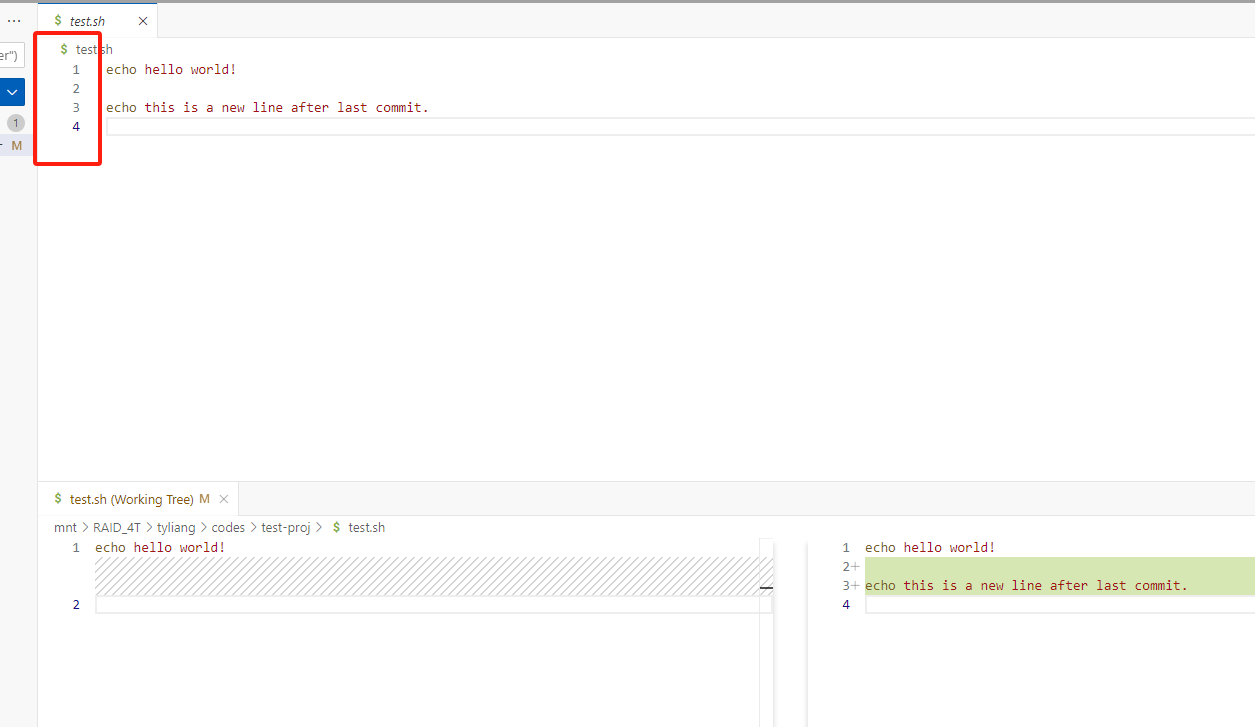The height and width of the screenshot is (727, 1255).
Task: Click the added green new line text
Action: 1026,586
